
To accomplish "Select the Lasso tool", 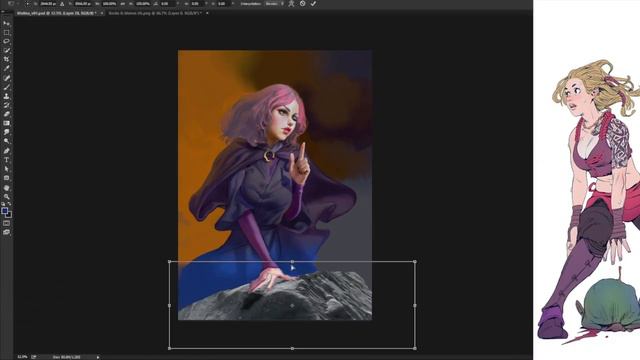I will 7,41.
